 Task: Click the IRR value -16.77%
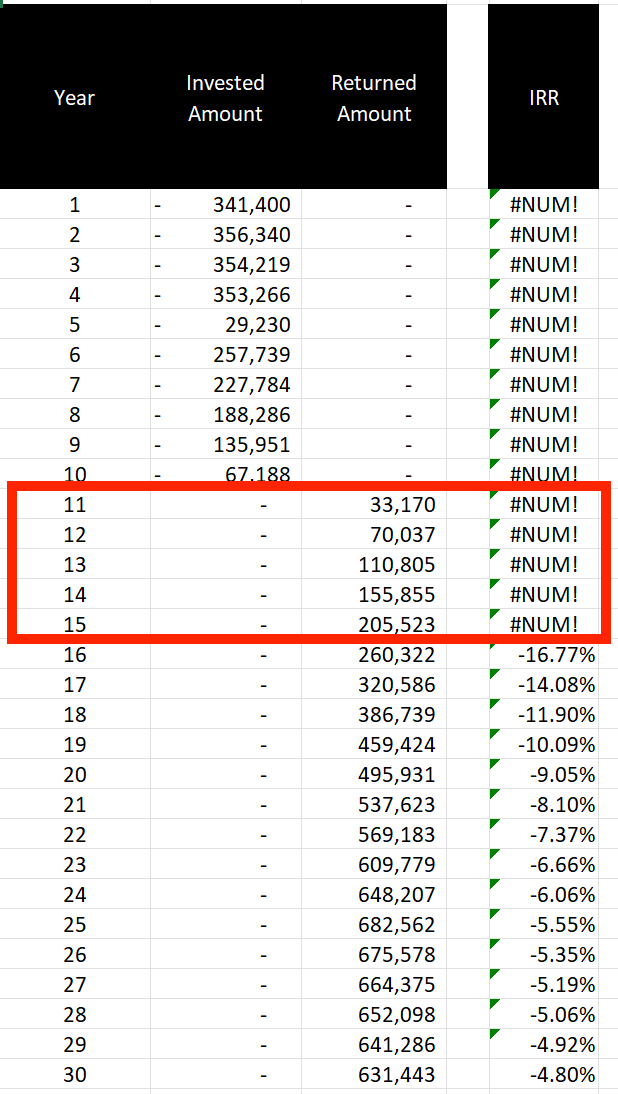click(543, 654)
